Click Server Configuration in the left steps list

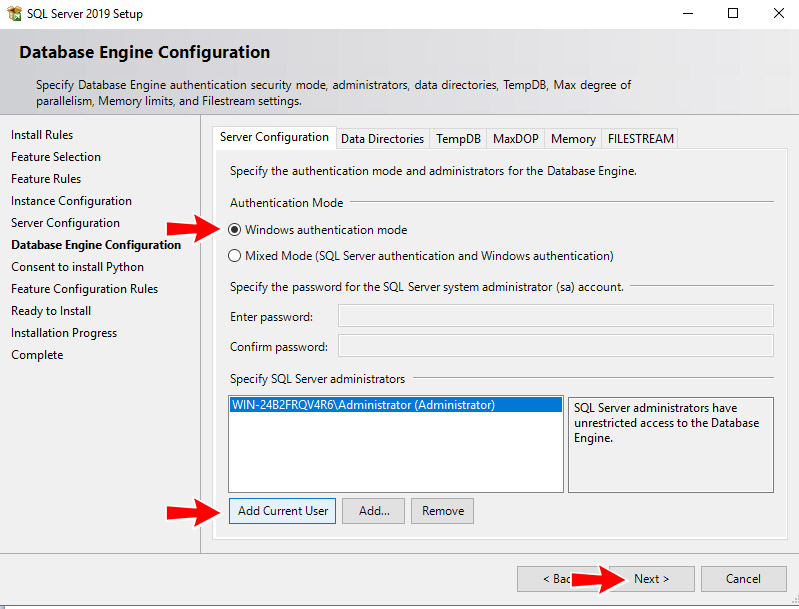[x=65, y=223]
